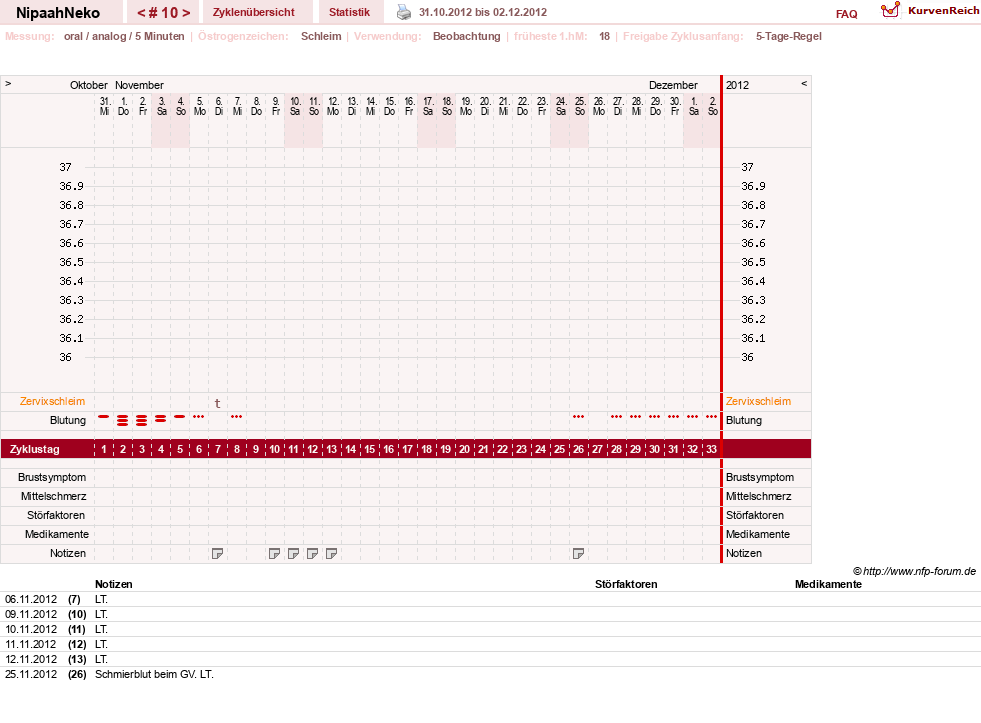
Task: Go to next cycle with '>' arrow
Action: coord(186,13)
